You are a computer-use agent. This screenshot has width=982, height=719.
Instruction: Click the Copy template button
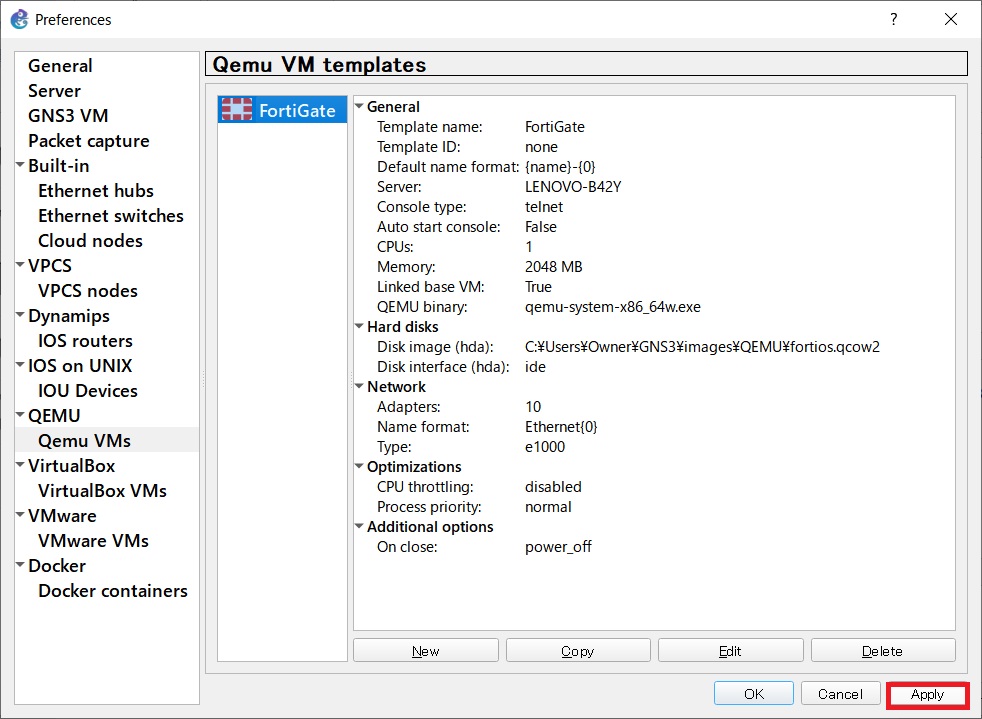pyautogui.click(x=578, y=650)
